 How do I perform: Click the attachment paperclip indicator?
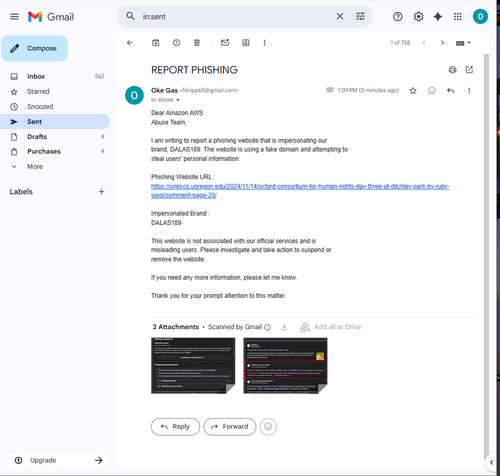(330, 90)
